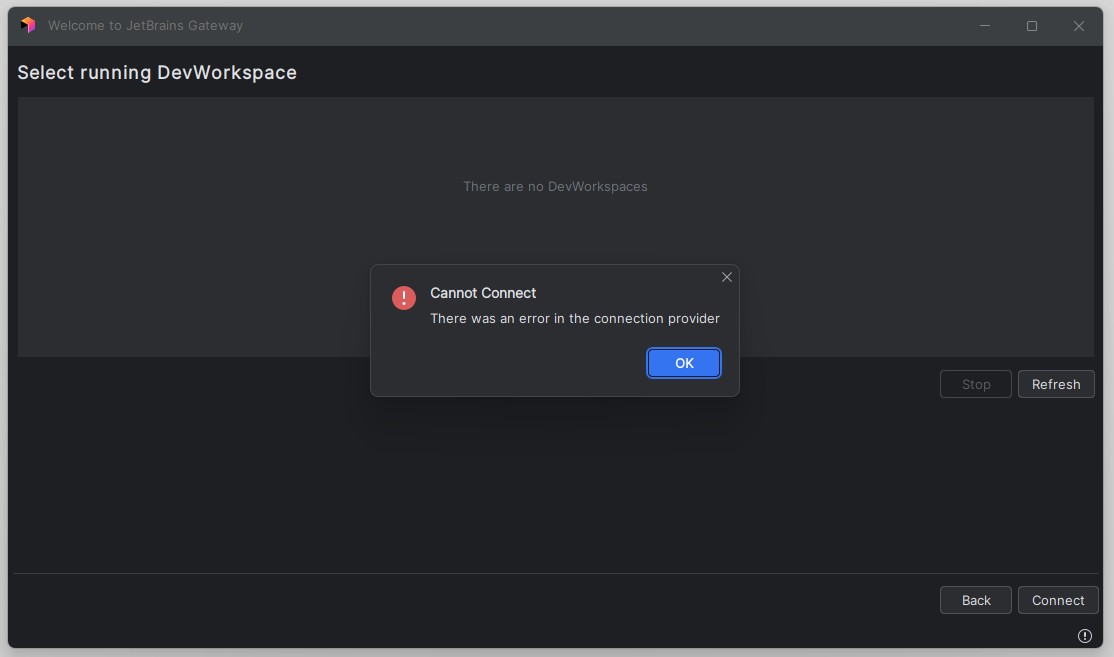1114x657 pixels.
Task: Close the JetBrains Gateway window
Action: (x=1078, y=26)
